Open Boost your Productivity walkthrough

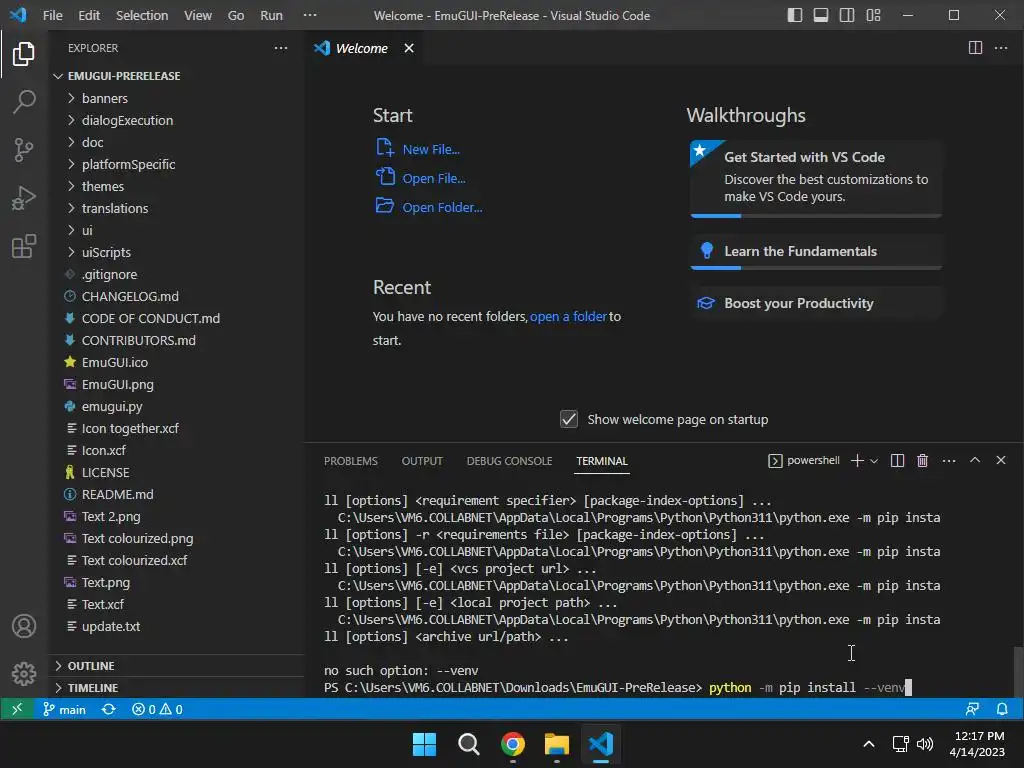(x=816, y=303)
